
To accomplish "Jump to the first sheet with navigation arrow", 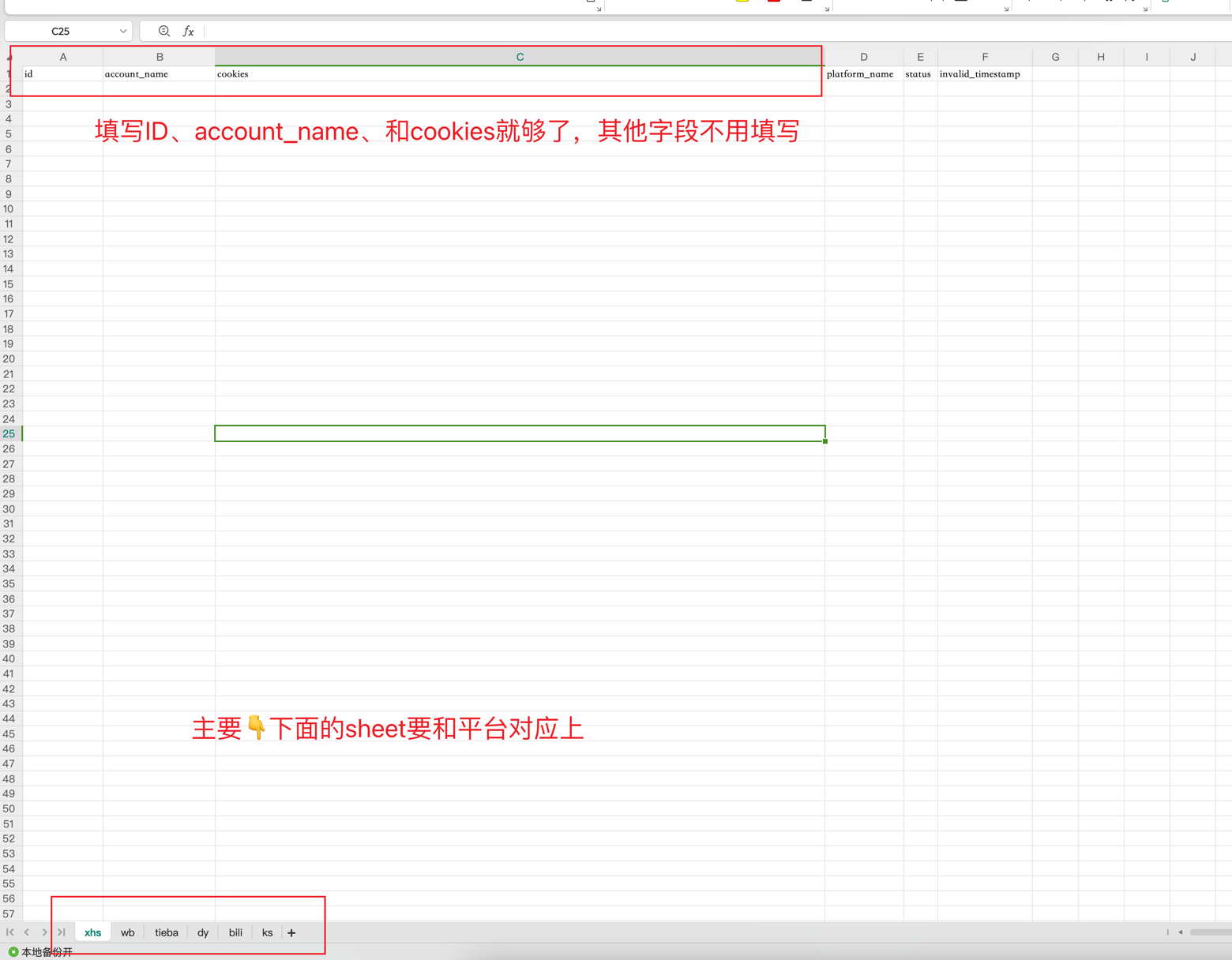I will click(10, 932).
